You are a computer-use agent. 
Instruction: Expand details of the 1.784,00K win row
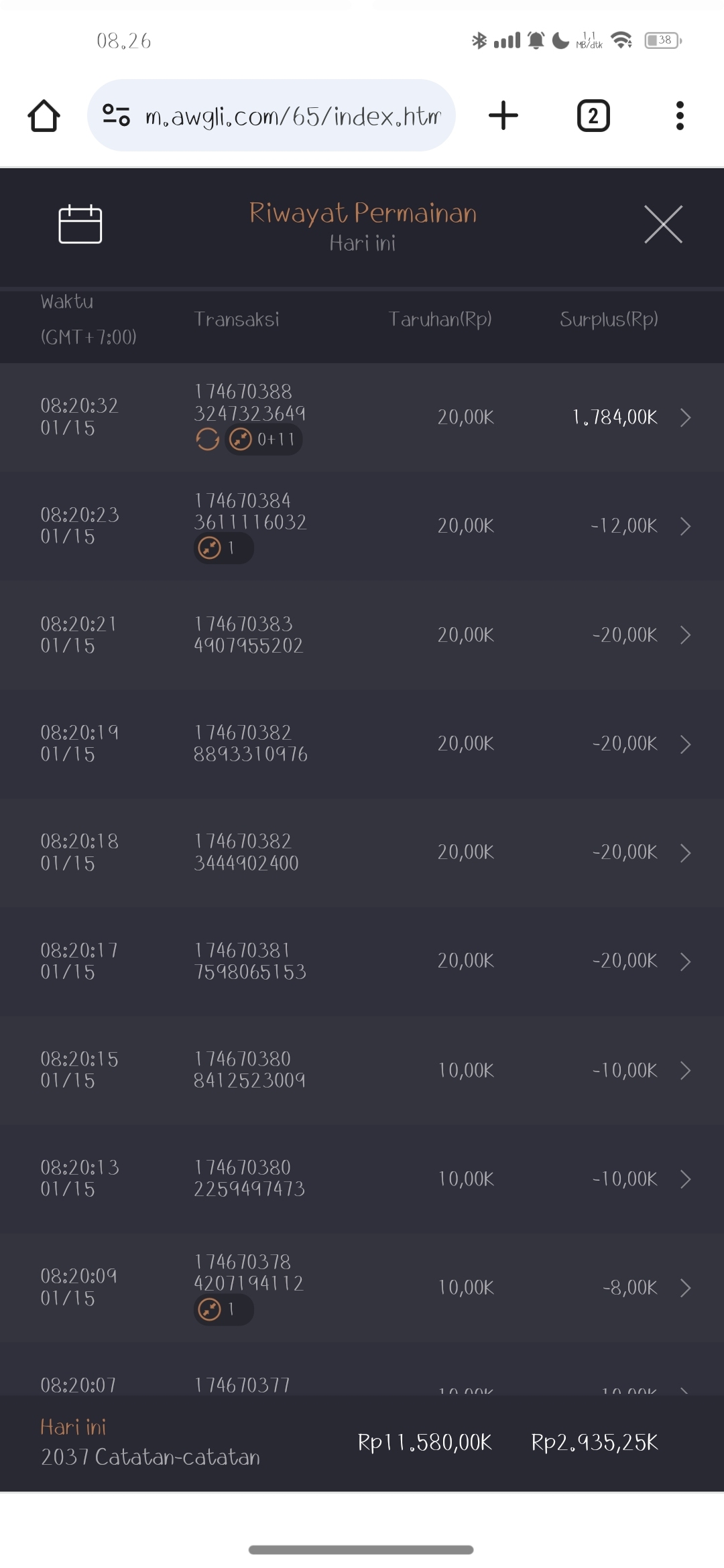685,417
